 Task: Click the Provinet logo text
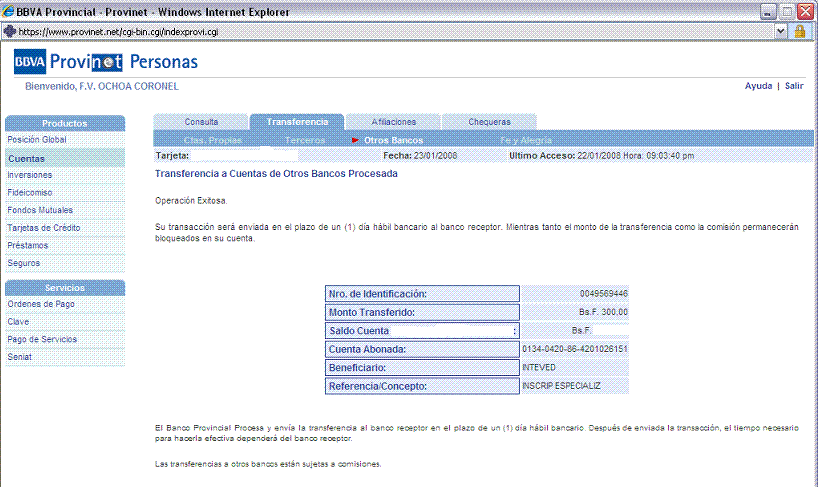pyautogui.click(x=86, y=62)
